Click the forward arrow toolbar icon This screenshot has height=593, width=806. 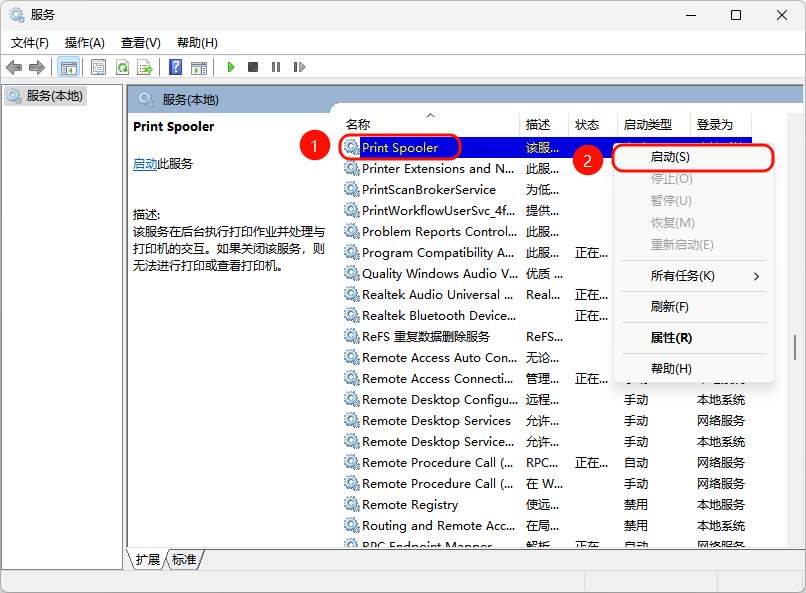coord(37,67)
